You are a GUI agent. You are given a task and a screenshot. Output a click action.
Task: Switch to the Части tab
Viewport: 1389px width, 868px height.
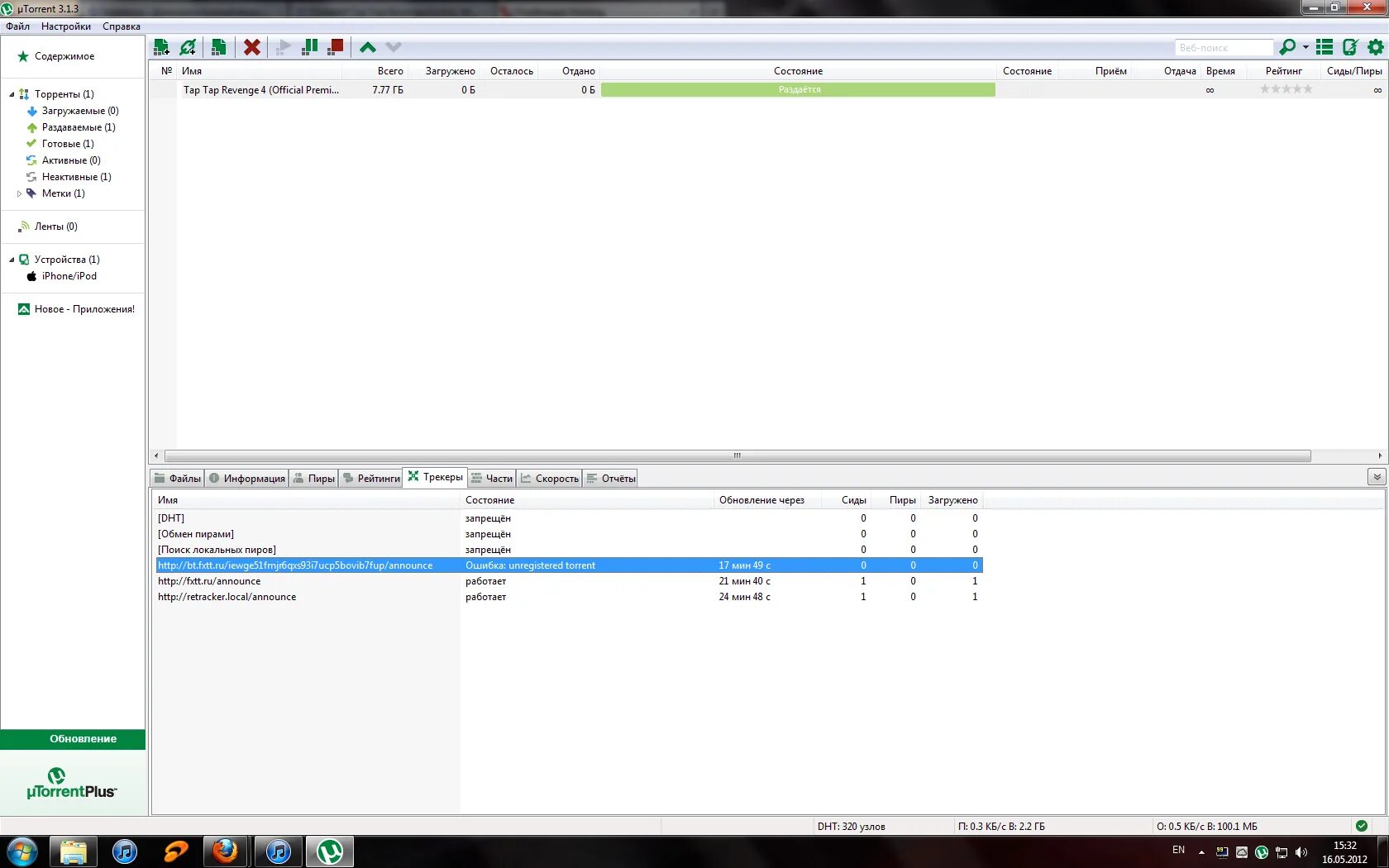492,479
